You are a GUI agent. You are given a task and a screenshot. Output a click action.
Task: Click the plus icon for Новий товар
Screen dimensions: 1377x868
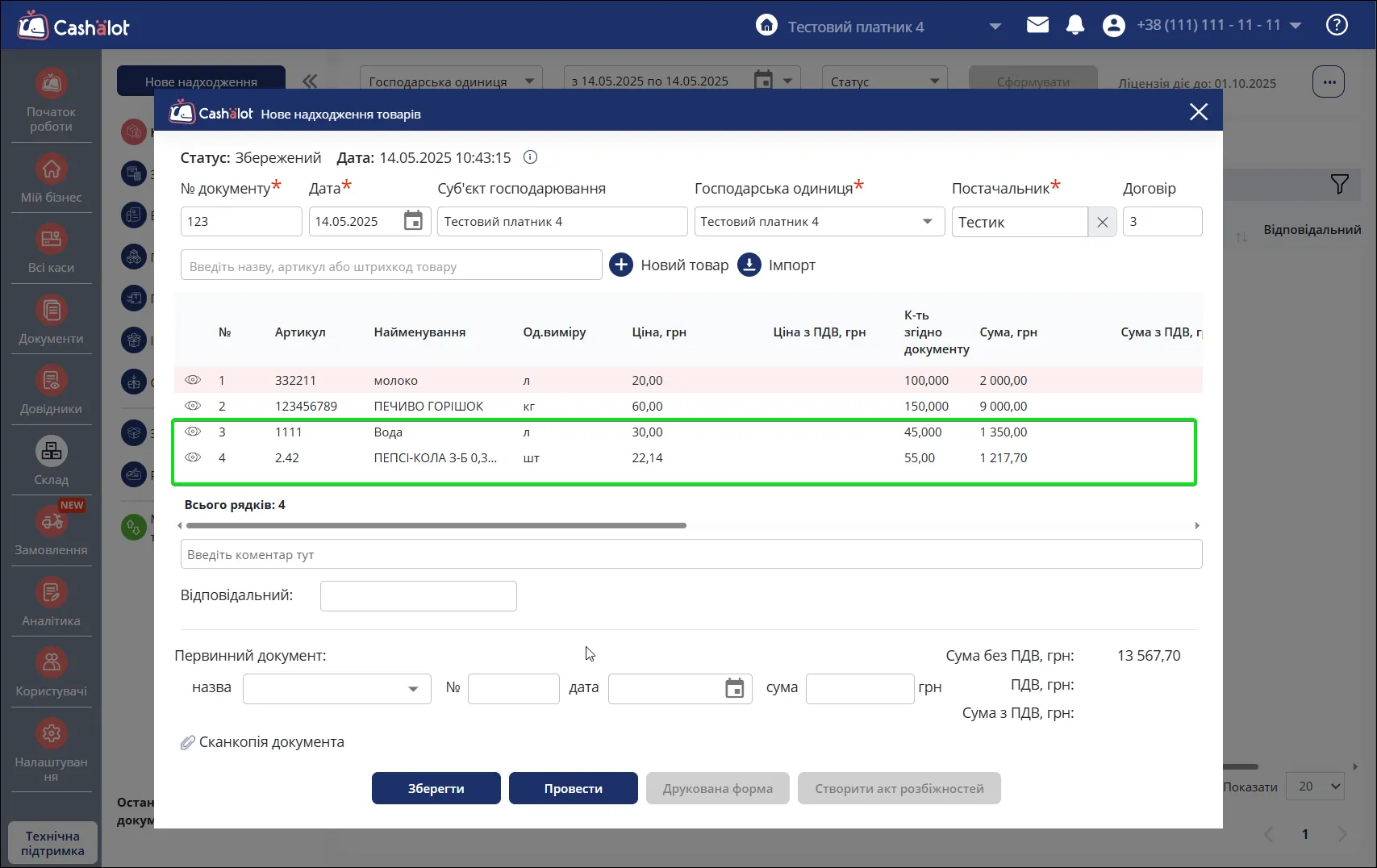[621, 265]
